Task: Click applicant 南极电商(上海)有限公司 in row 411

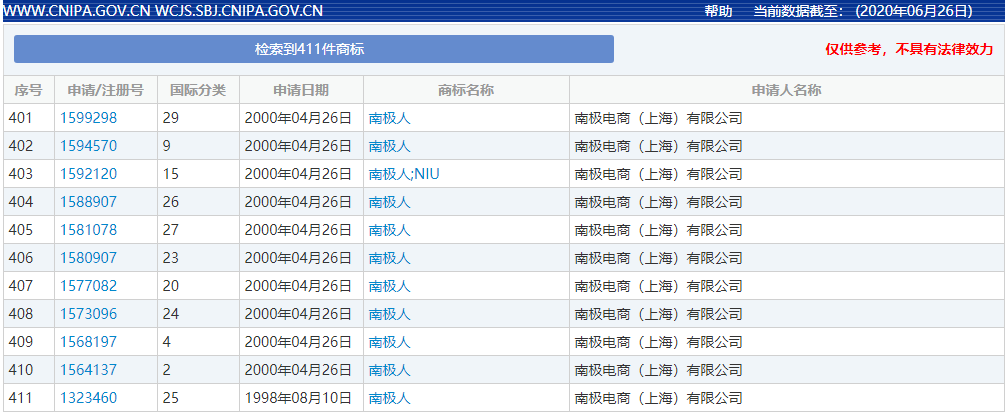Action: [658, 398]
